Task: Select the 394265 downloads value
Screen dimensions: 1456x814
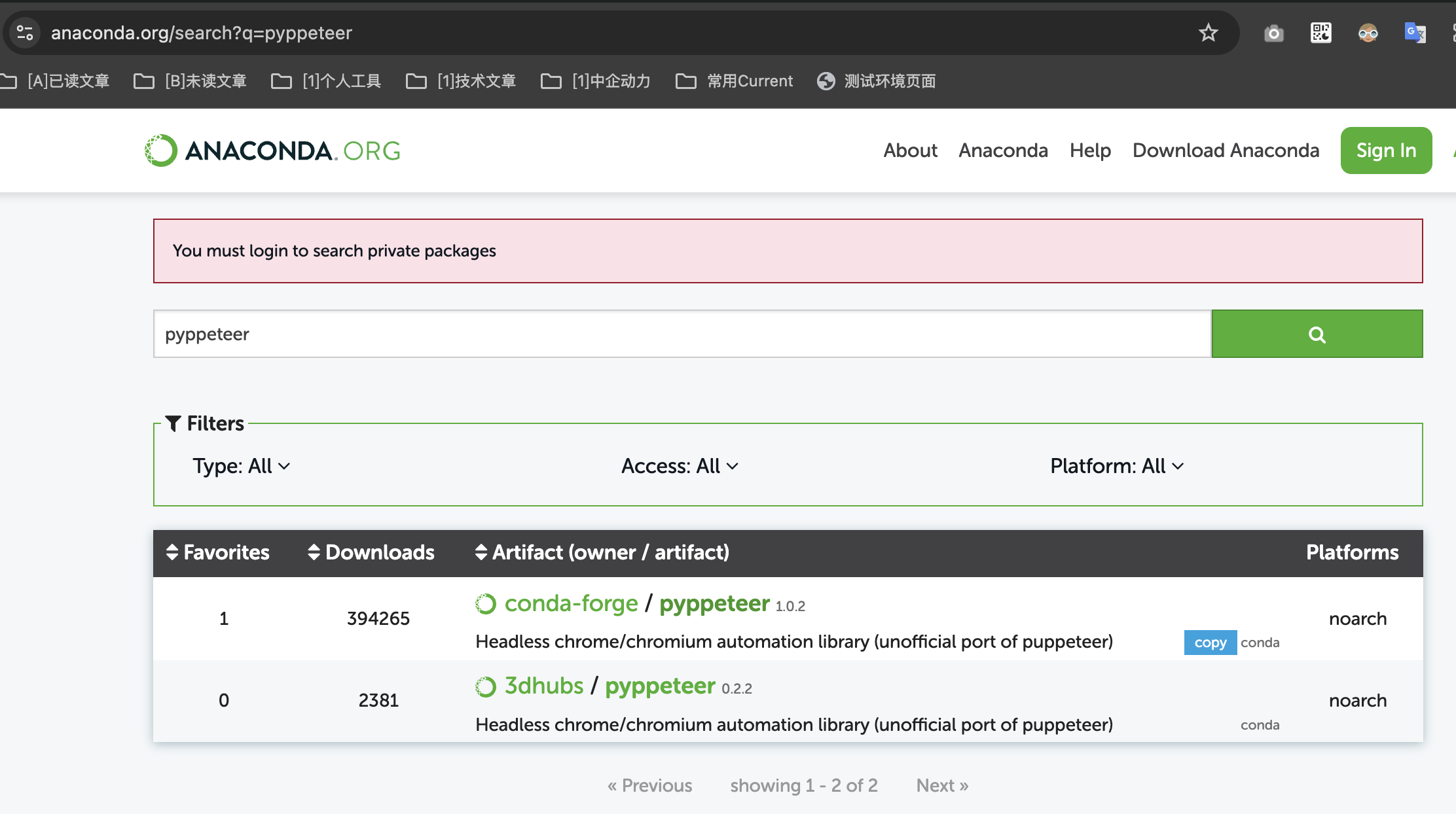Action: (378, 618)
